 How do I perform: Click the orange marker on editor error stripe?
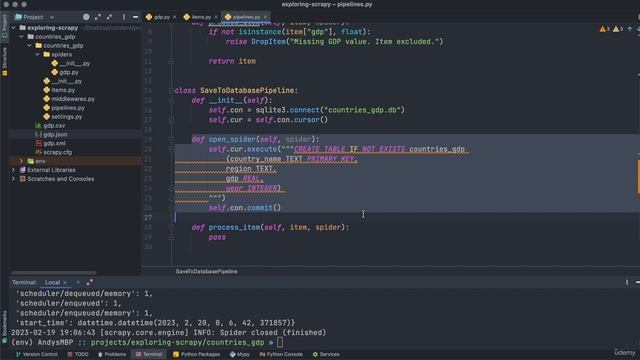[638, 176]
